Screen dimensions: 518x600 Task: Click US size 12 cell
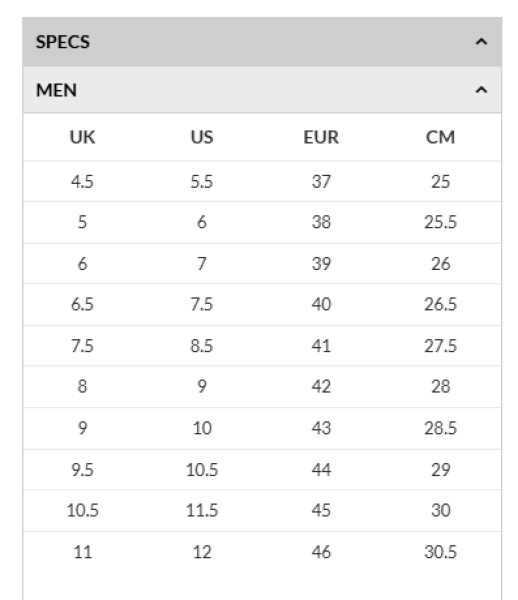click(202, 552)
